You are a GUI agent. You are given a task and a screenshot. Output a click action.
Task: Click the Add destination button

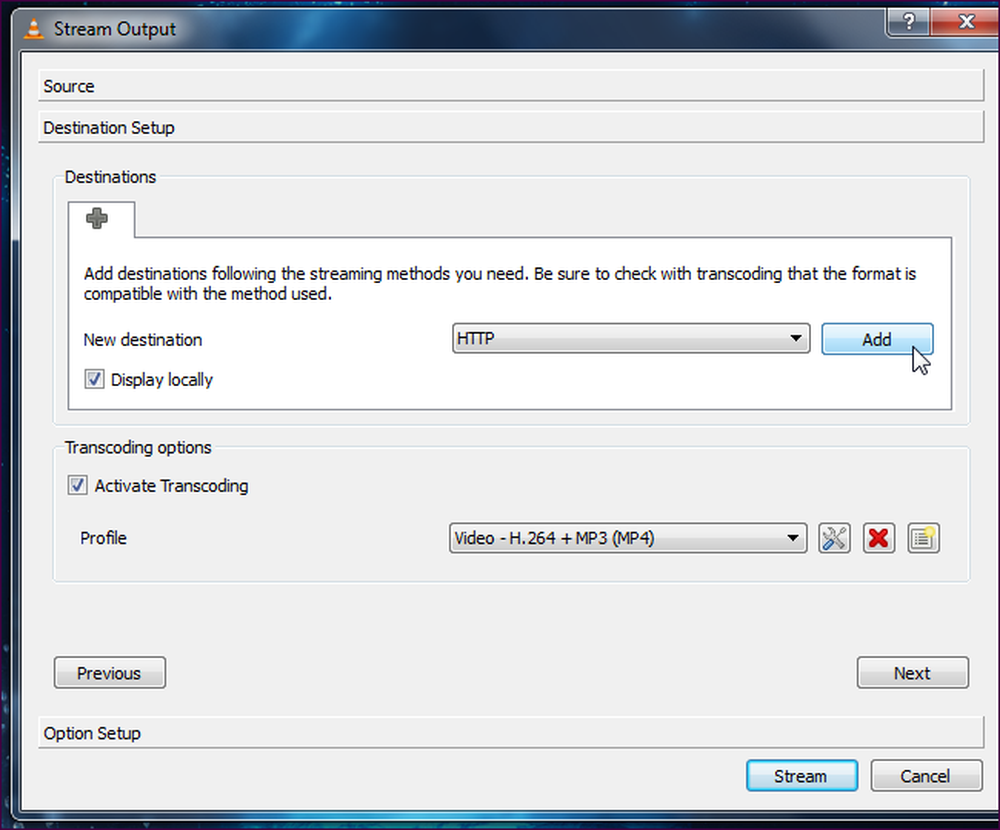point(877,339)
